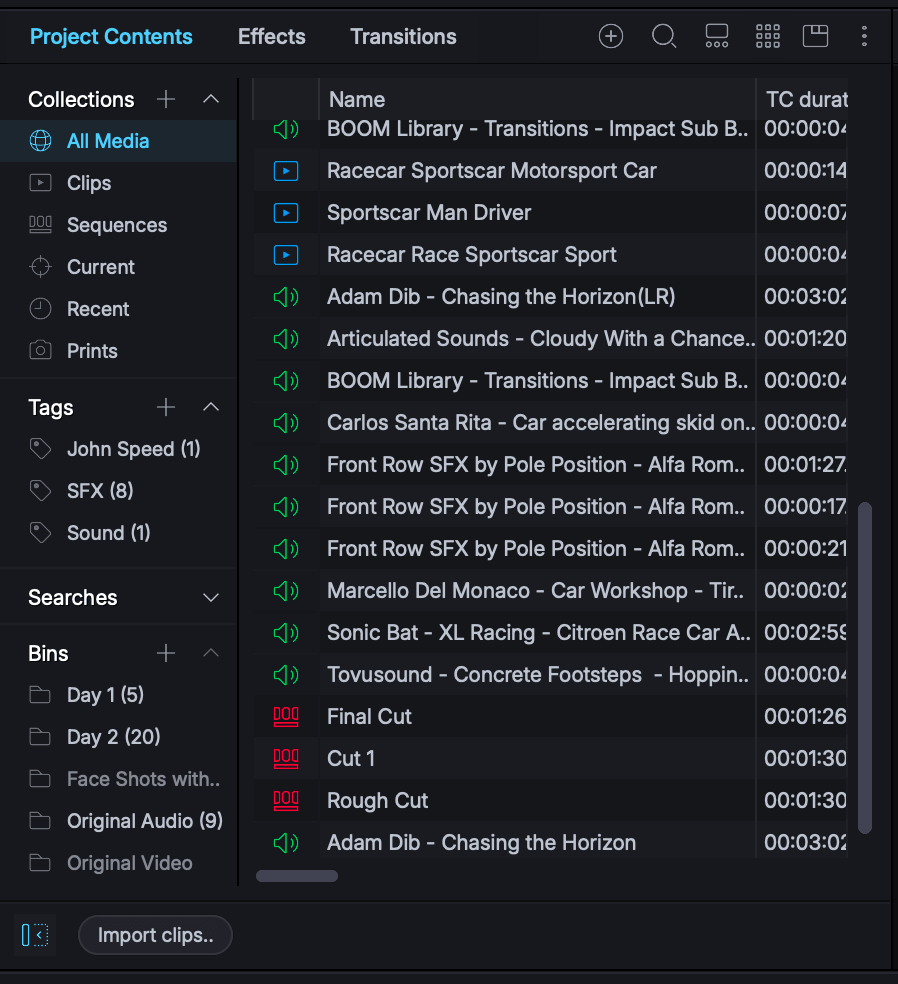Viewport: 898px width, 984px height.
Task: Expand the Searches section
Action: point(211,598)
